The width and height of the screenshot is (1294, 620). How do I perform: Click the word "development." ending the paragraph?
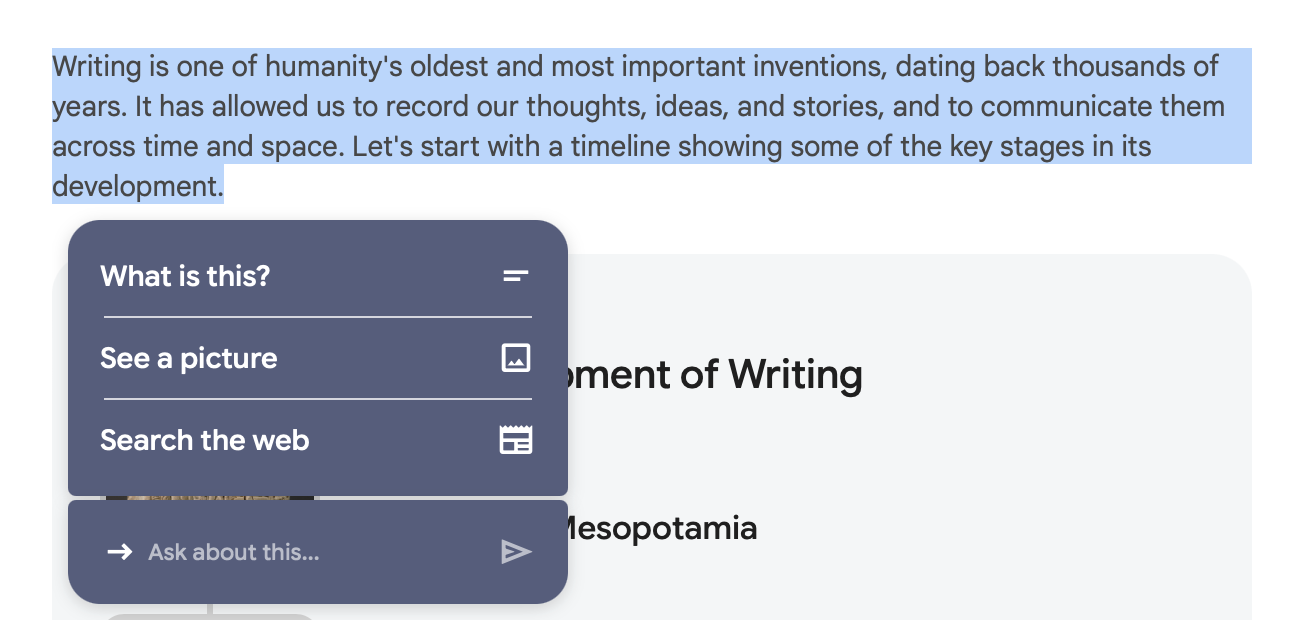(138, 187)
